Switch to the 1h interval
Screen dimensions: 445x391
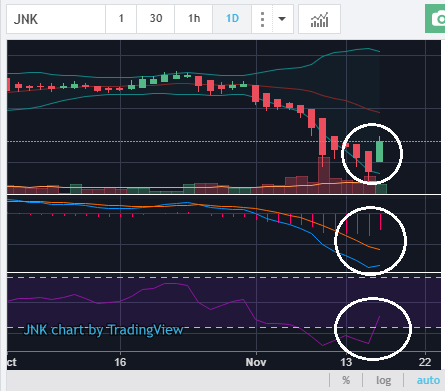pyautogui.click(x=194, y=19)
